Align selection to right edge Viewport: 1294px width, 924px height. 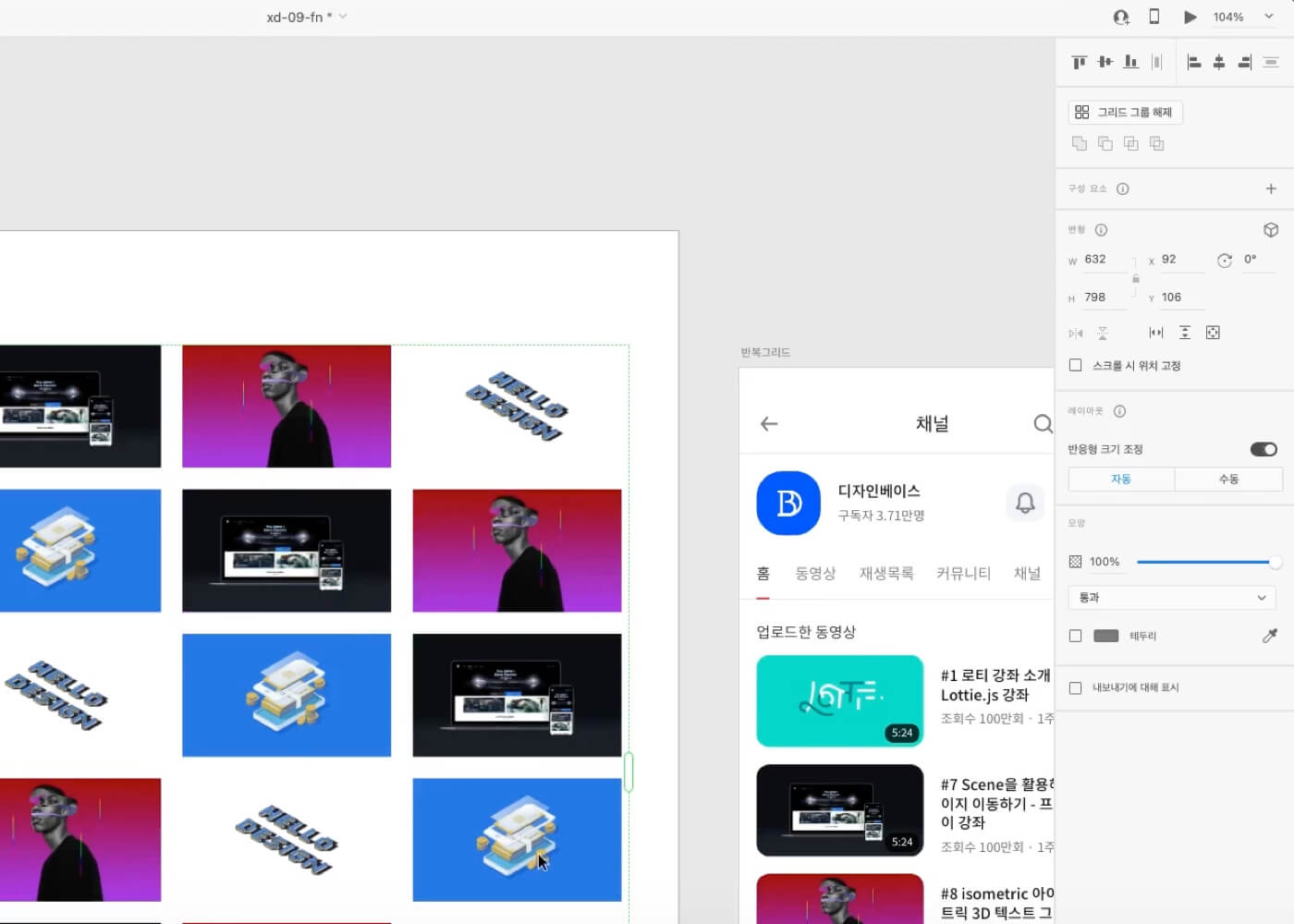click(x=1245, y=62)
